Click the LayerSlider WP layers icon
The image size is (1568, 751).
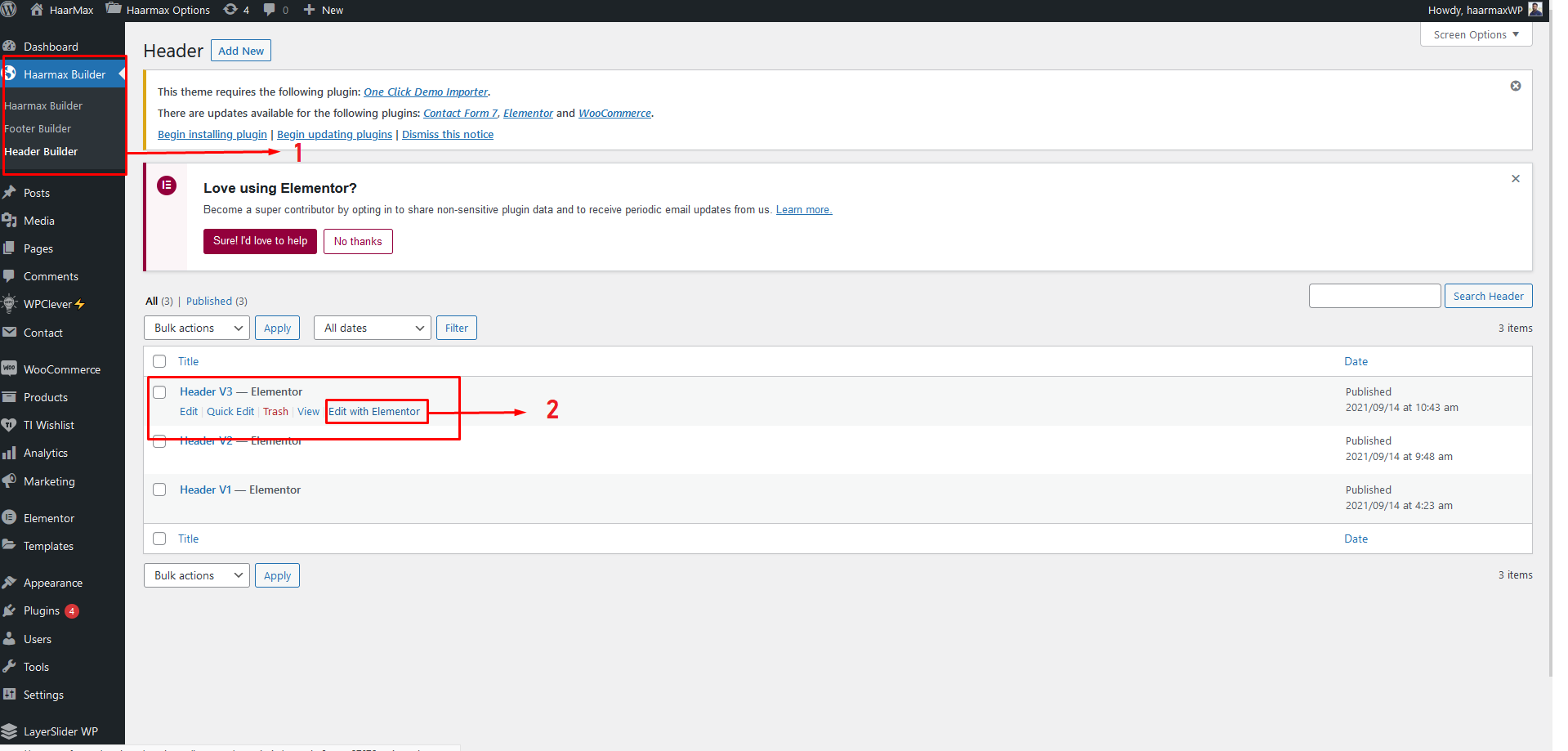10,731
